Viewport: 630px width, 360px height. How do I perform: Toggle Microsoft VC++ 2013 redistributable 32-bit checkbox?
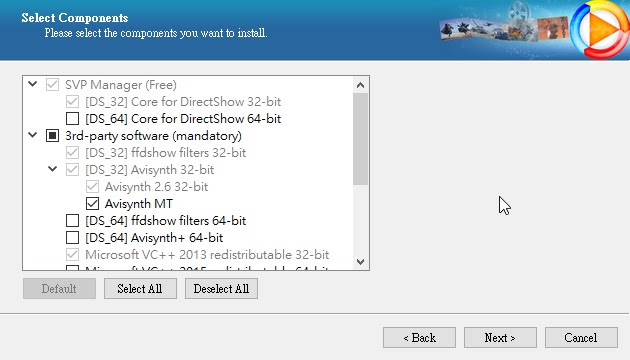(72, 254)
